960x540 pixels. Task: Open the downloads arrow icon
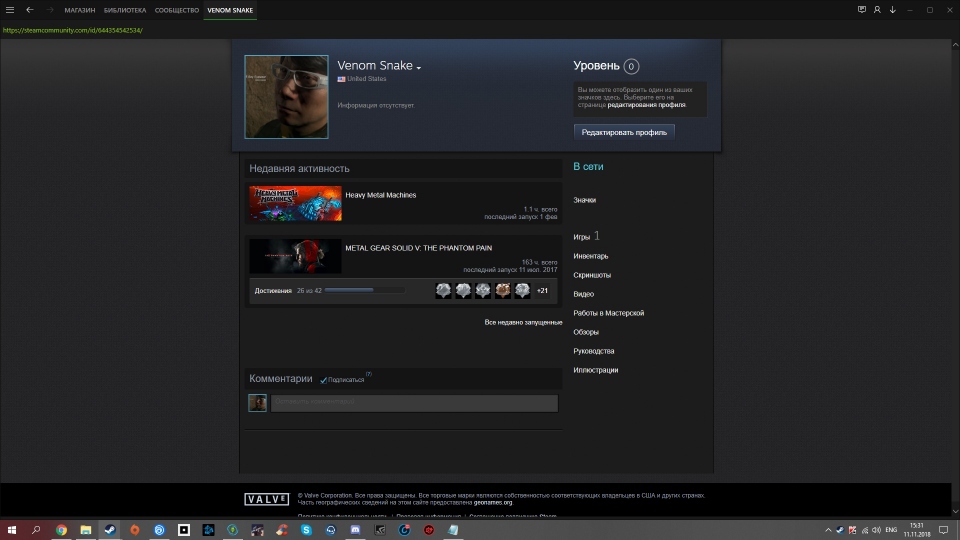(x=893, y=10)
